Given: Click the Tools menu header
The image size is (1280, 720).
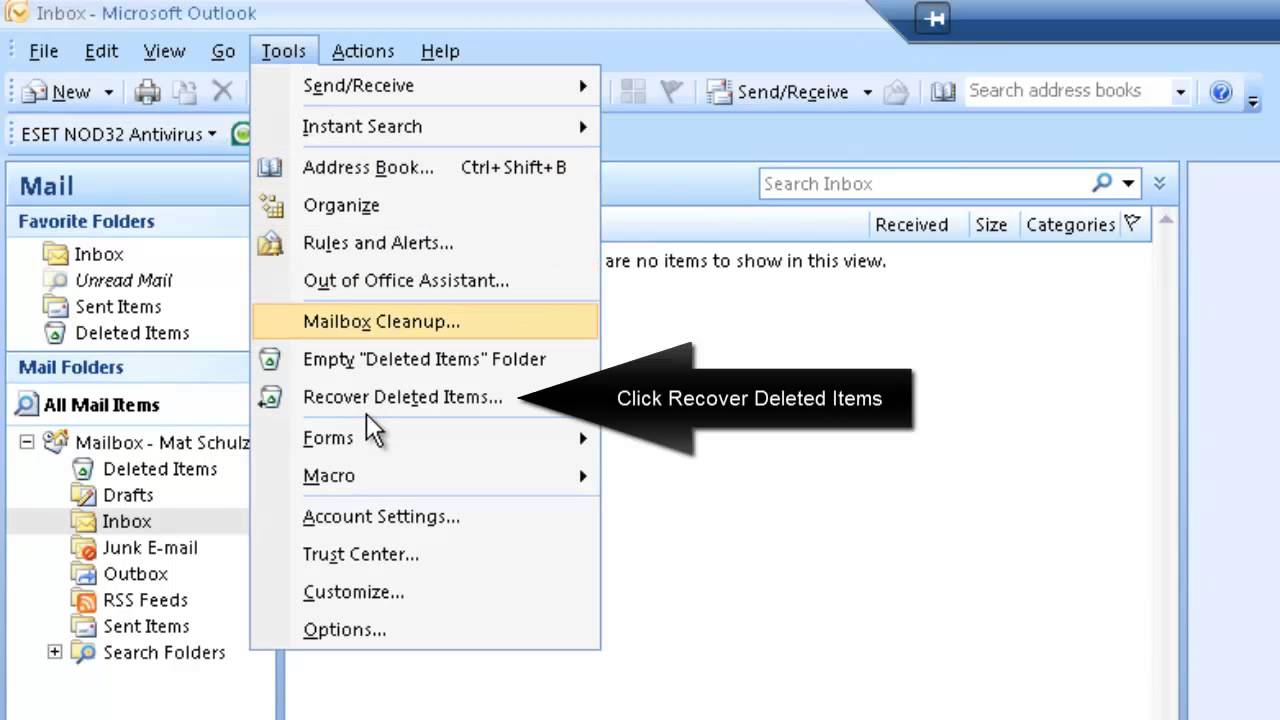Looking at the screenshot, I should pyautogui.click(x=284, y=51).
